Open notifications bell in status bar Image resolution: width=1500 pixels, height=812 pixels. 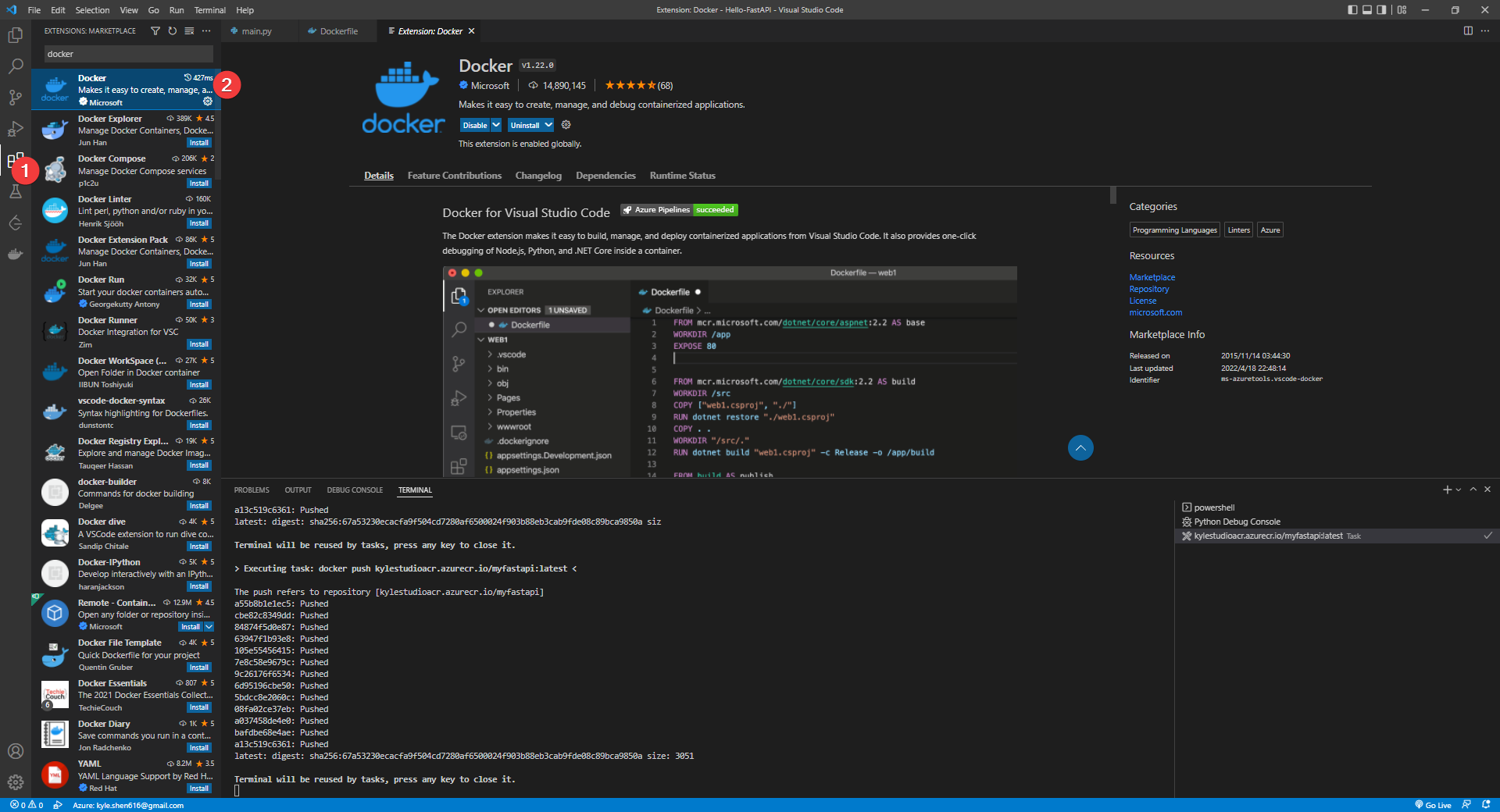click(x=1485, y=805)
